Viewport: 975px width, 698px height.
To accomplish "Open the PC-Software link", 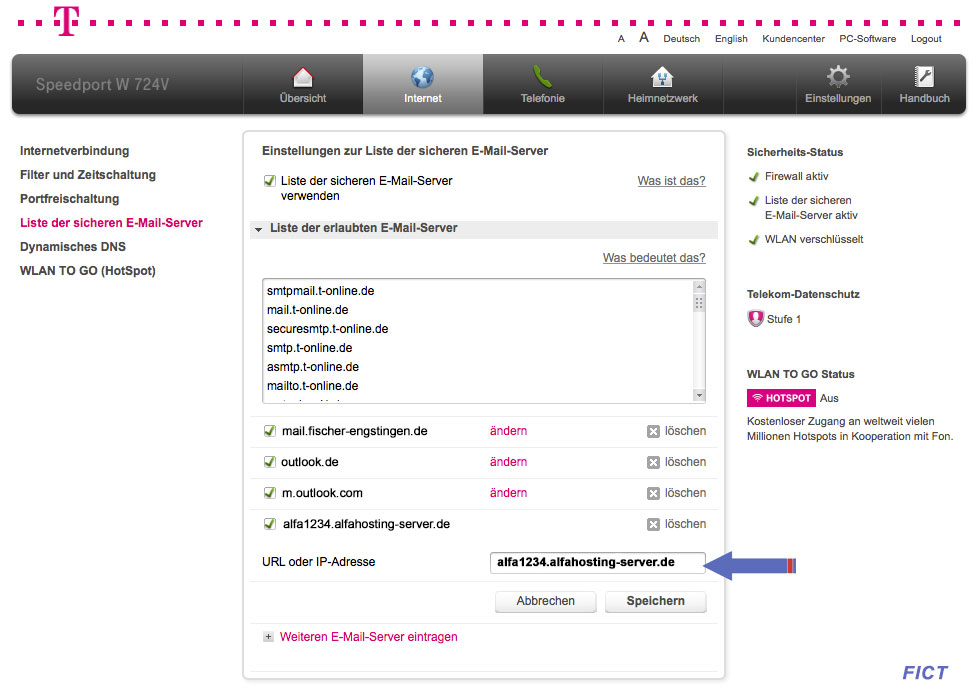I will point(867,39).
